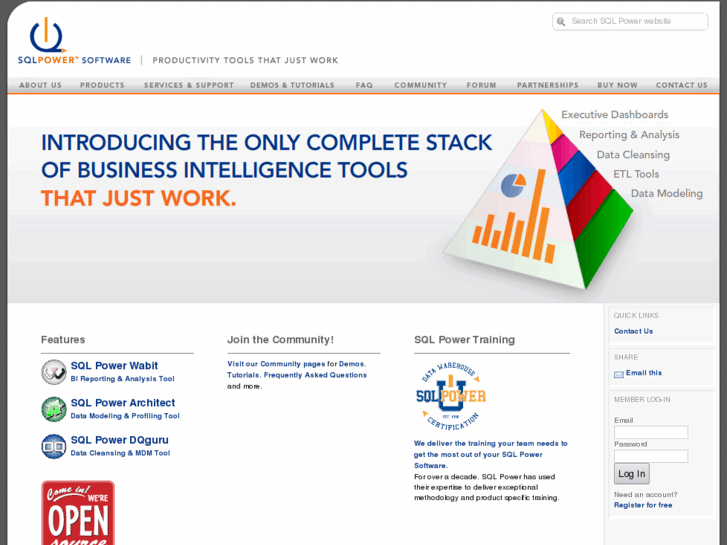
Task: Click the Join the Community! heading
Action: [281, 340]
